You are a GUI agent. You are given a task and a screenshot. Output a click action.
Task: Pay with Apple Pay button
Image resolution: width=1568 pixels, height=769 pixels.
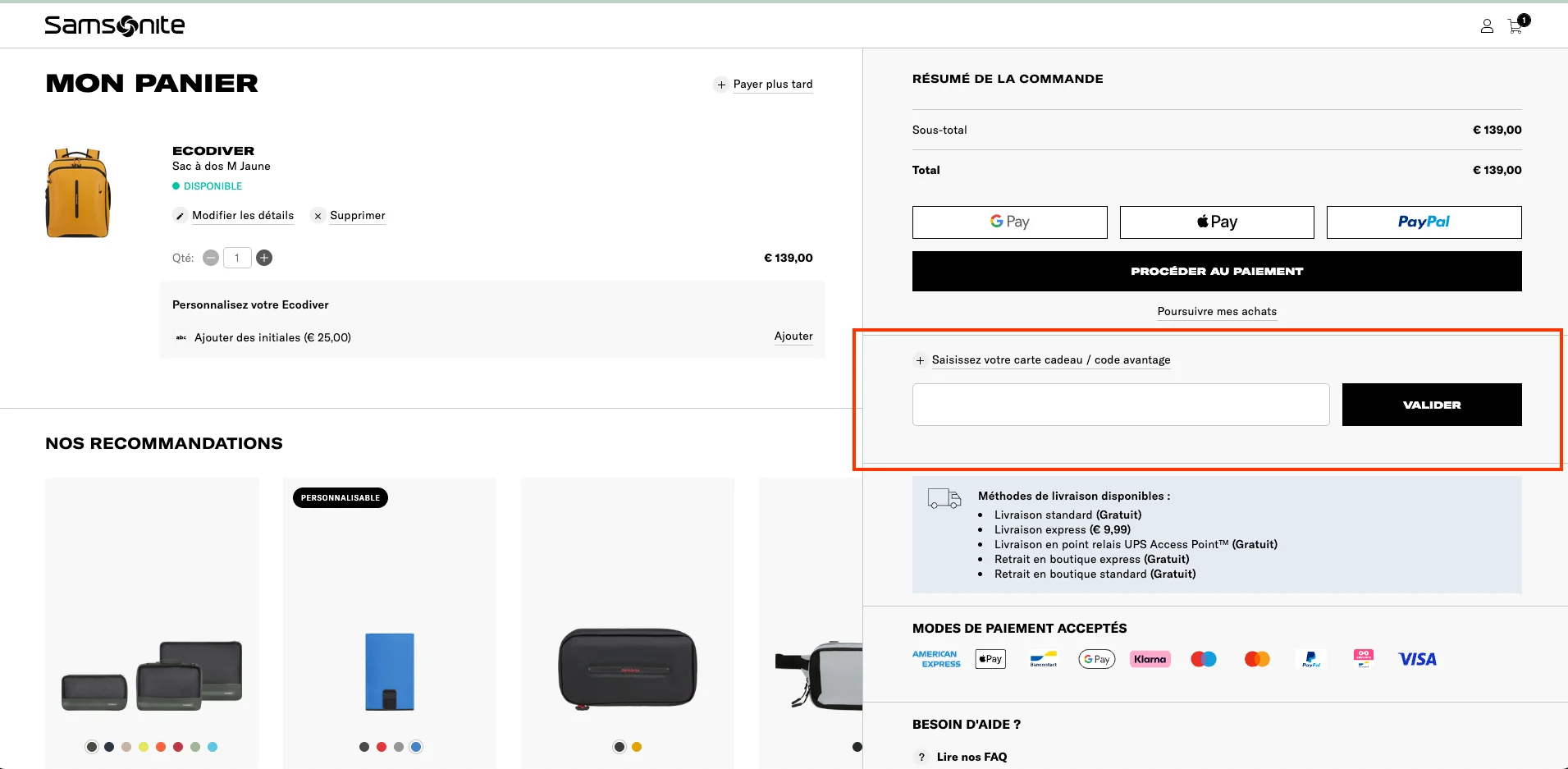tap(1217, 222)
